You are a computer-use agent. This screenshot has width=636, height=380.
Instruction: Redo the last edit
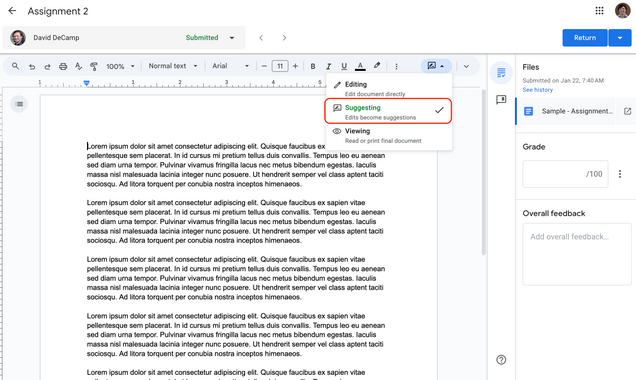coord(47,66)
